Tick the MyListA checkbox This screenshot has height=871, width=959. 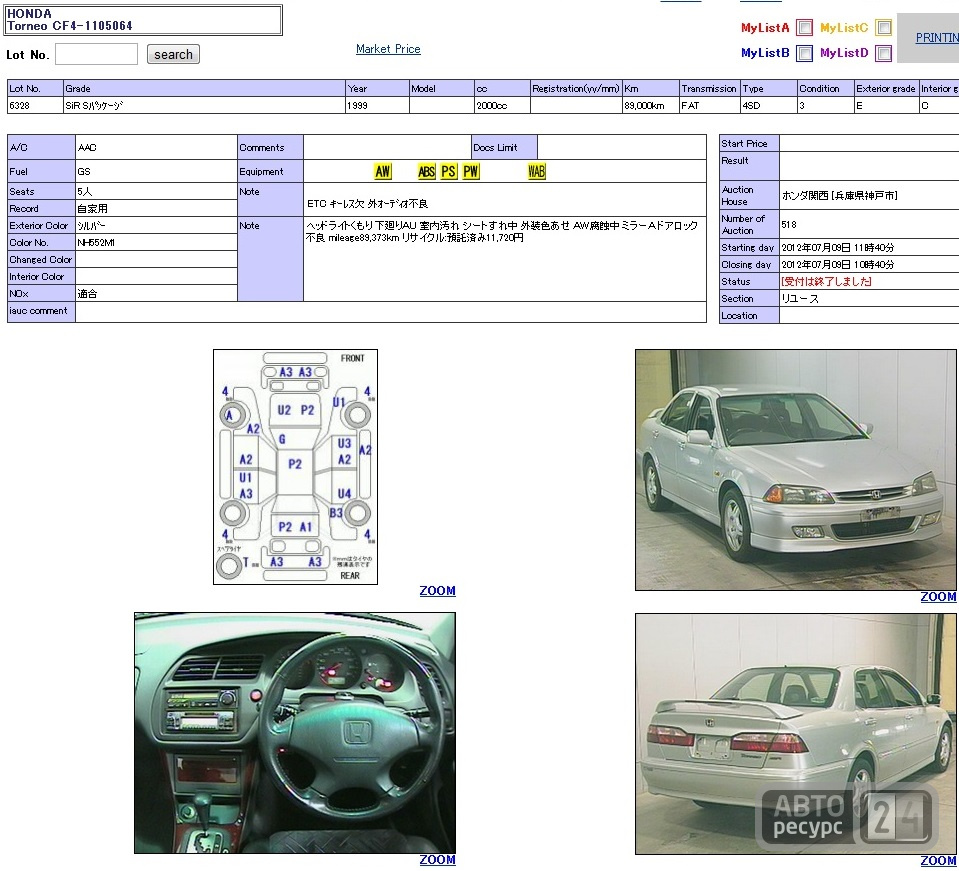pos(804,28)
